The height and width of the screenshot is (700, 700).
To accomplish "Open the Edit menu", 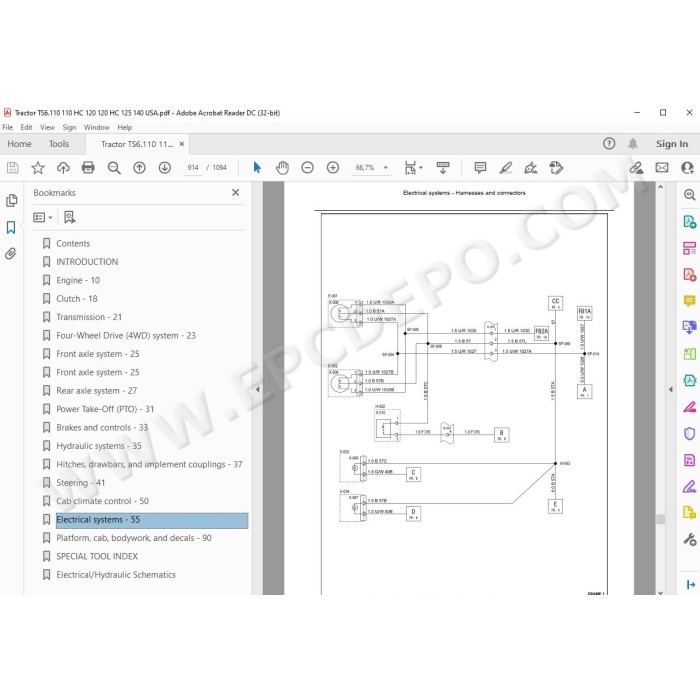I will [26, 128].
